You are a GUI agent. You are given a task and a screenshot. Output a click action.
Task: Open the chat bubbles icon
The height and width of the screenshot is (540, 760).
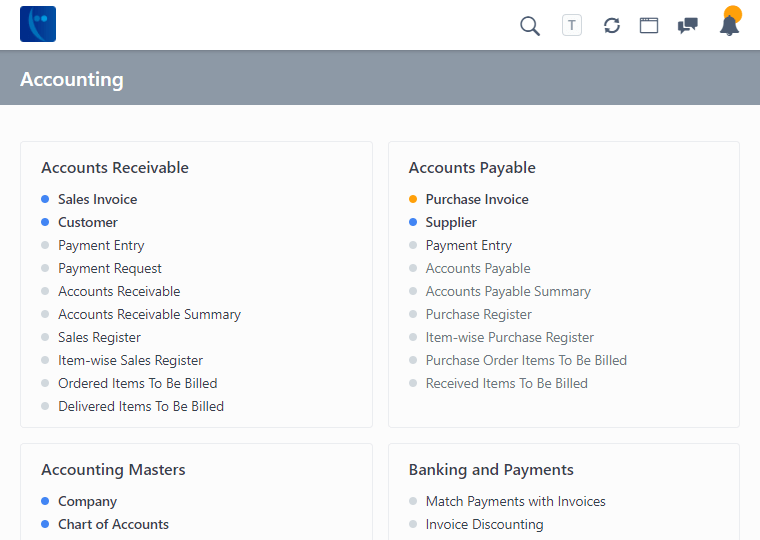click(688, 26)
